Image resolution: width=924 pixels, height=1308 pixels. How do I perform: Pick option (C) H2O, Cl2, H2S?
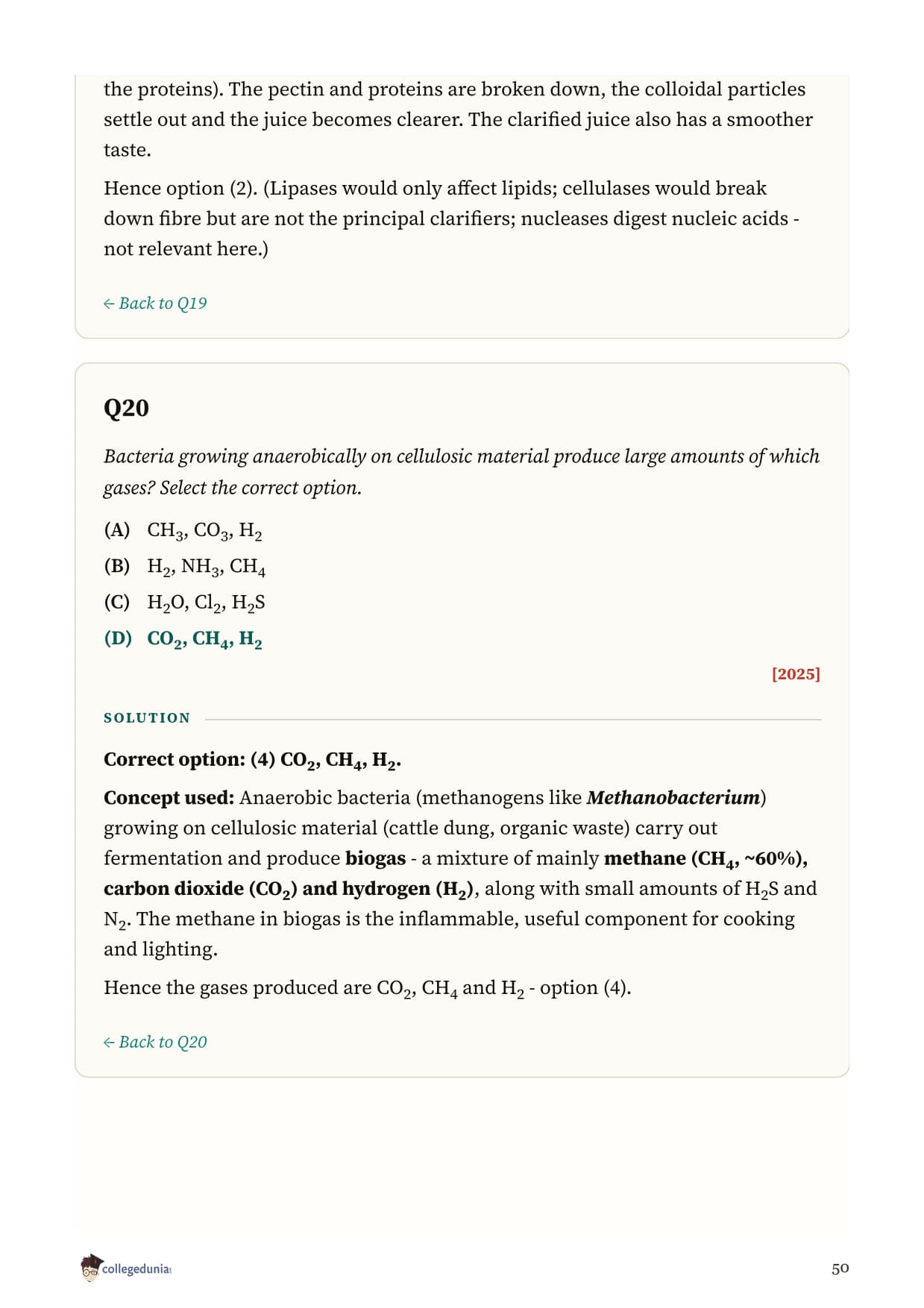(x=185, y=603)
